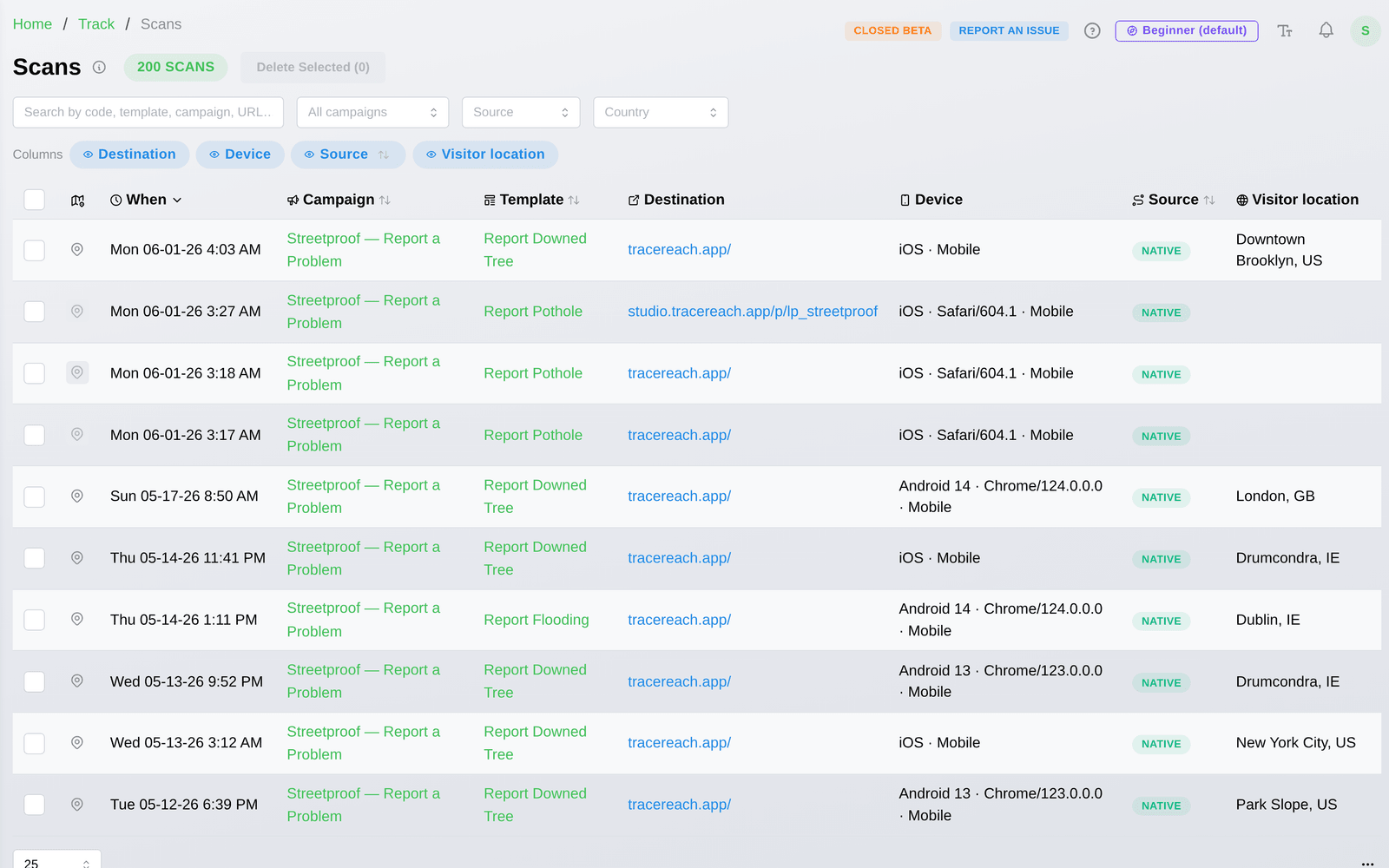Click the Downtown Brooklyn, US location cell
The image size is (1389, 868).
1279,250
